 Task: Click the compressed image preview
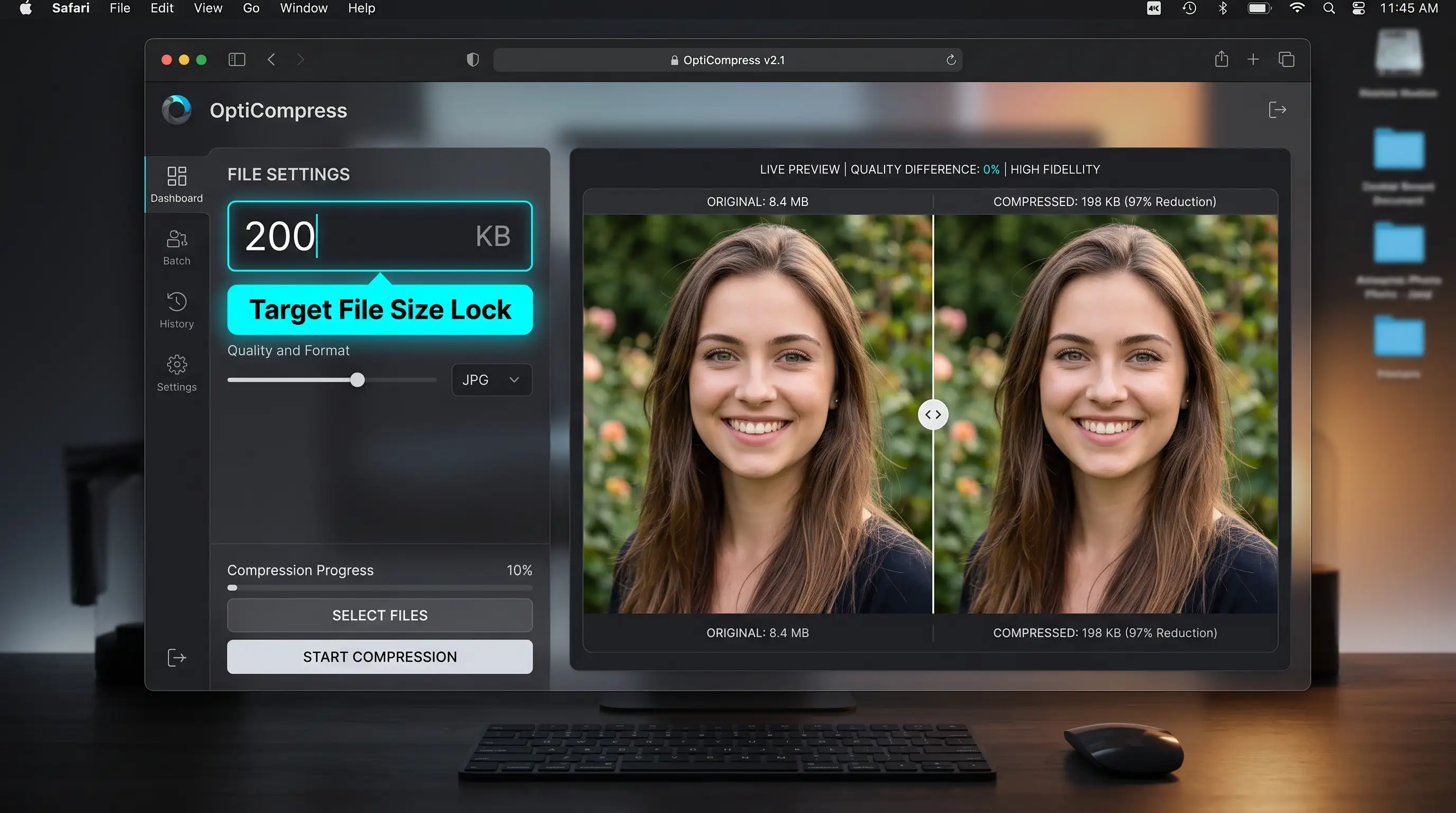[x=1106, y=414]
